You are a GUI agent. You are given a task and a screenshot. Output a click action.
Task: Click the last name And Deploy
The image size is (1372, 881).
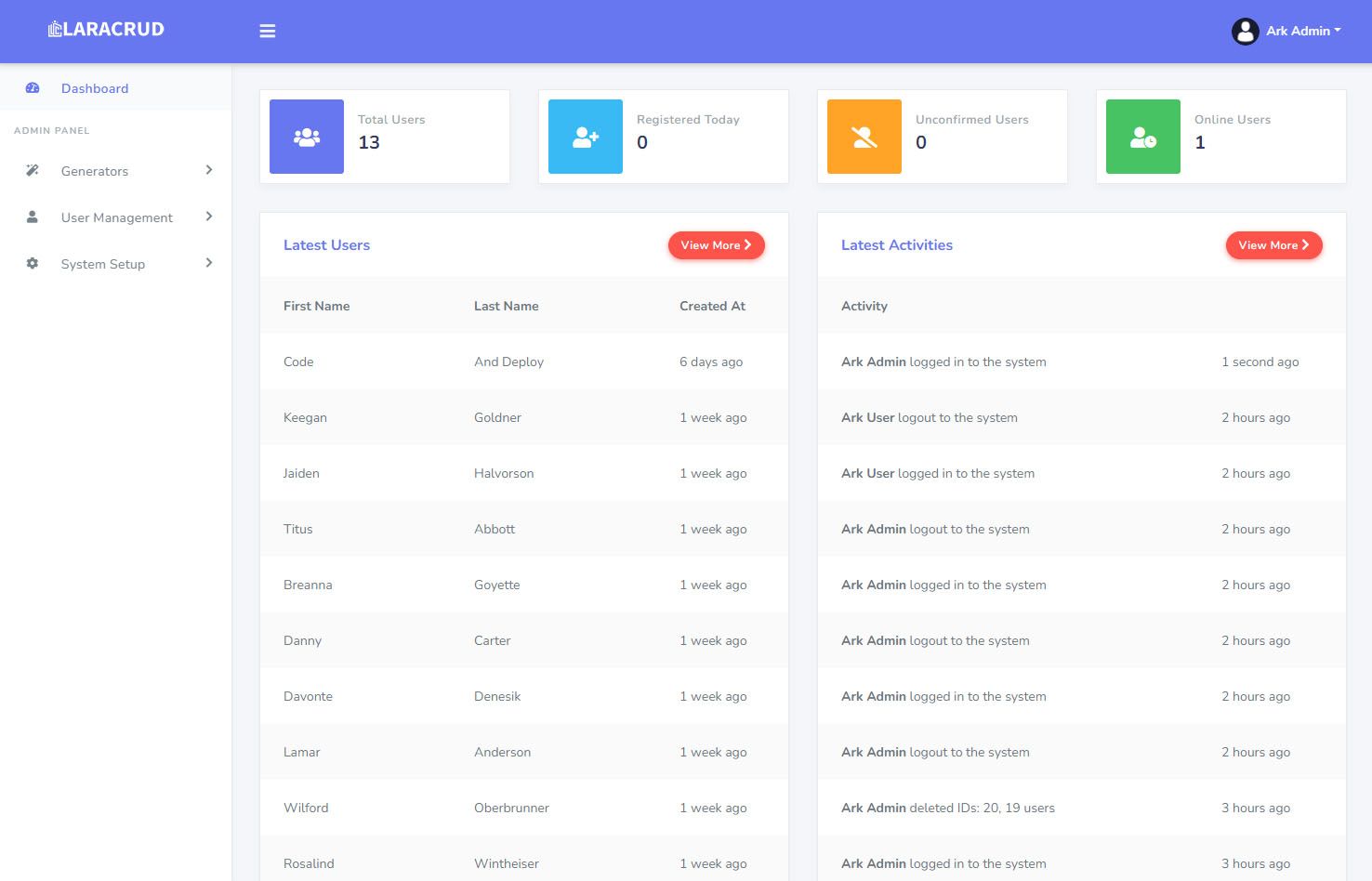coord(508,362)
